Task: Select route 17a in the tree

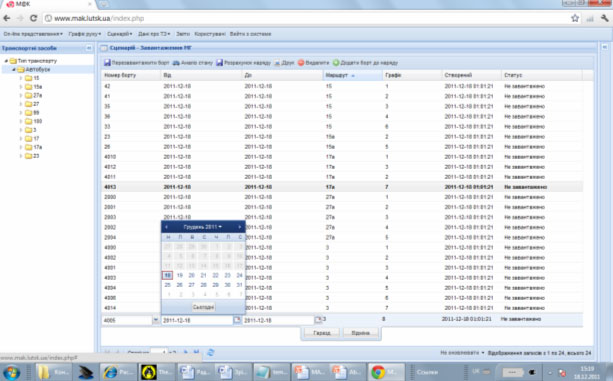Action: (x=37, y=147)
